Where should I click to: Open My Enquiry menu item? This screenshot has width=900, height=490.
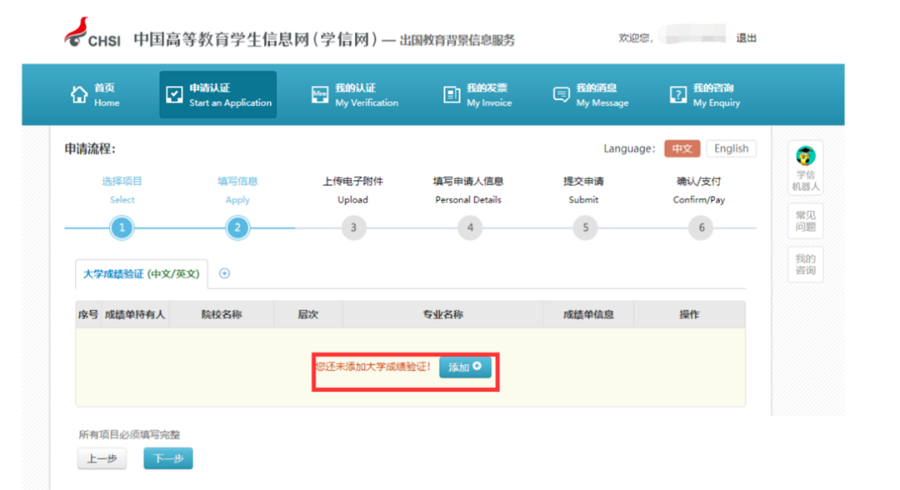point(705,95)
